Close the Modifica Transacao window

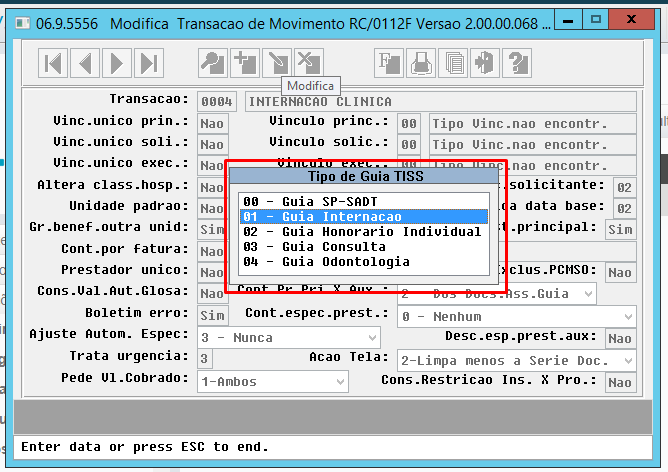click(632, 19)
